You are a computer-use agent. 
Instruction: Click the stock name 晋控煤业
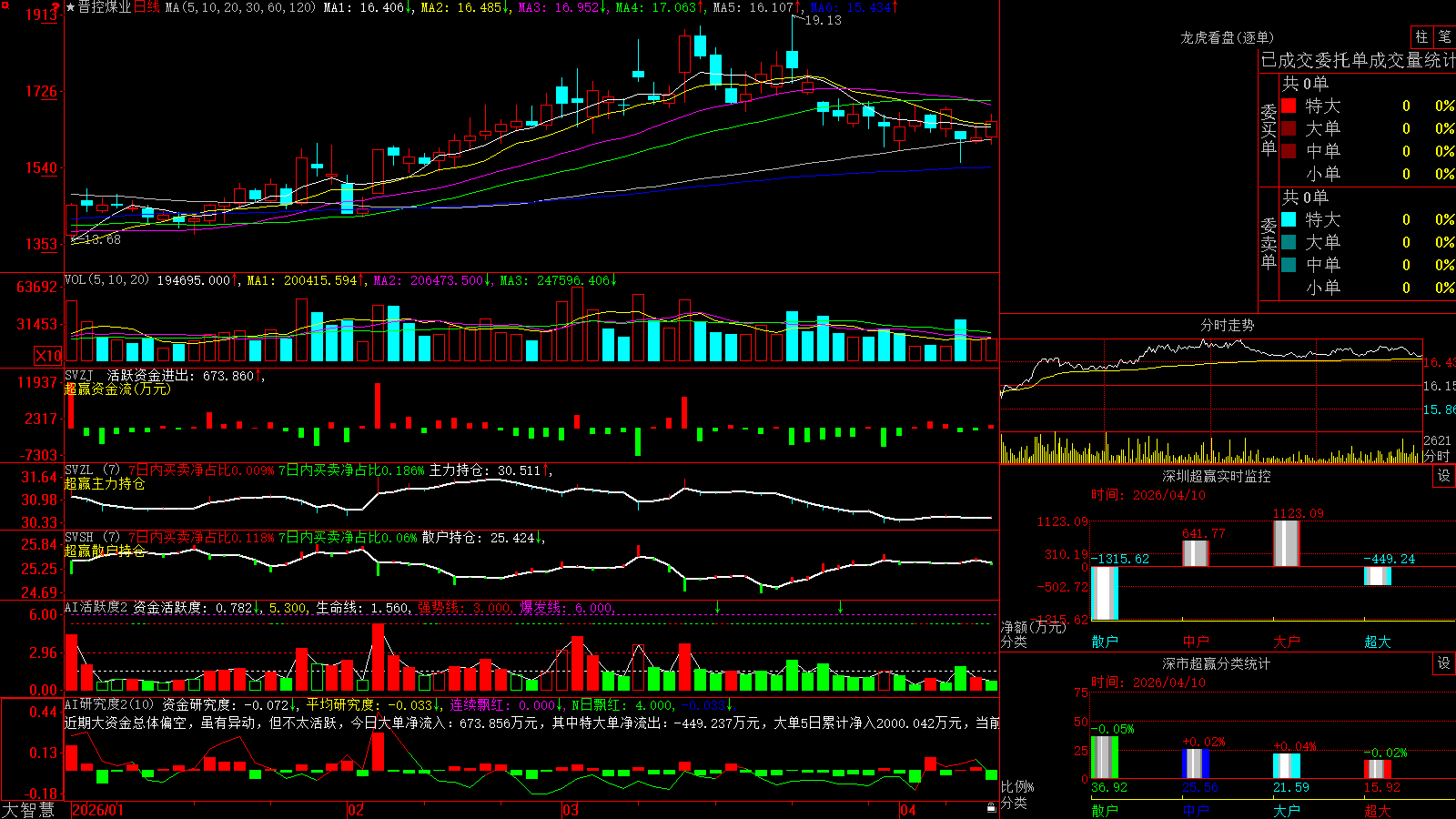(x=105, y=7)
